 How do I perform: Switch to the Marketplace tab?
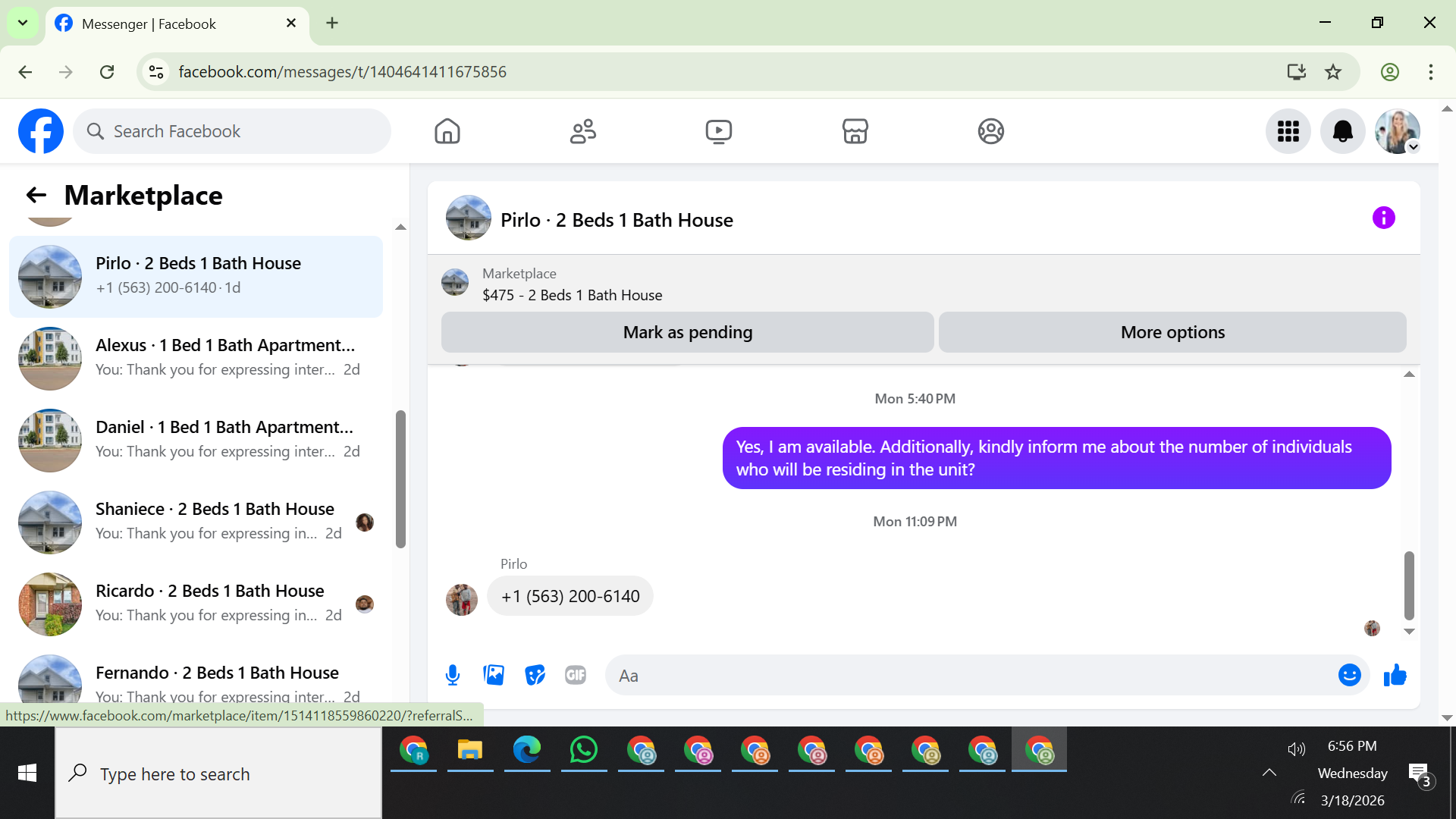[855, 131]
